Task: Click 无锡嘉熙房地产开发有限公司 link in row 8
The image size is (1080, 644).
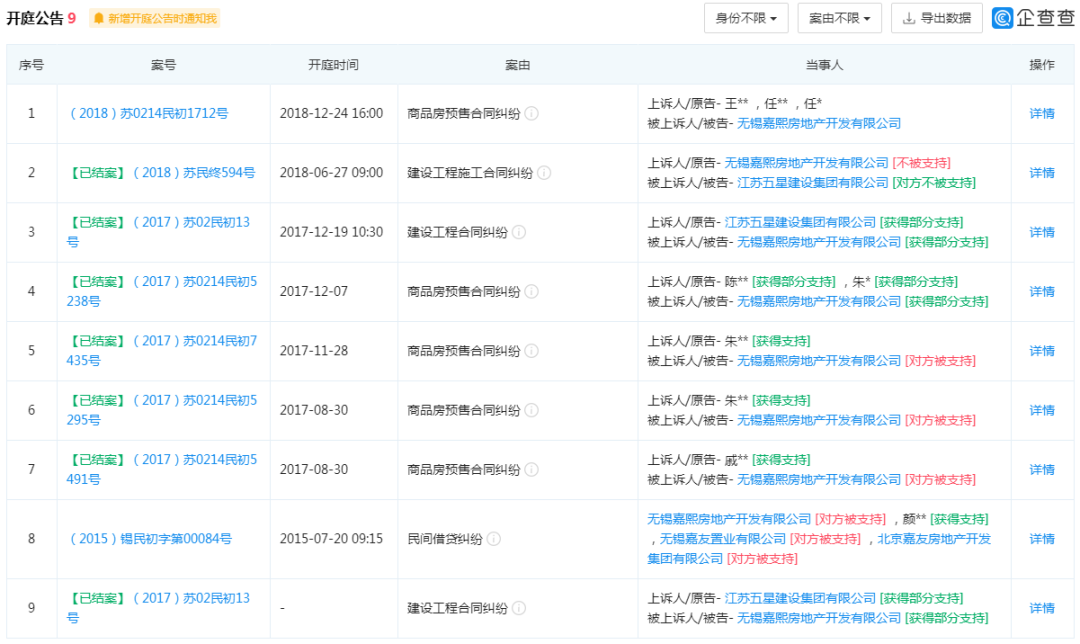Action: (x=729, y=519)
